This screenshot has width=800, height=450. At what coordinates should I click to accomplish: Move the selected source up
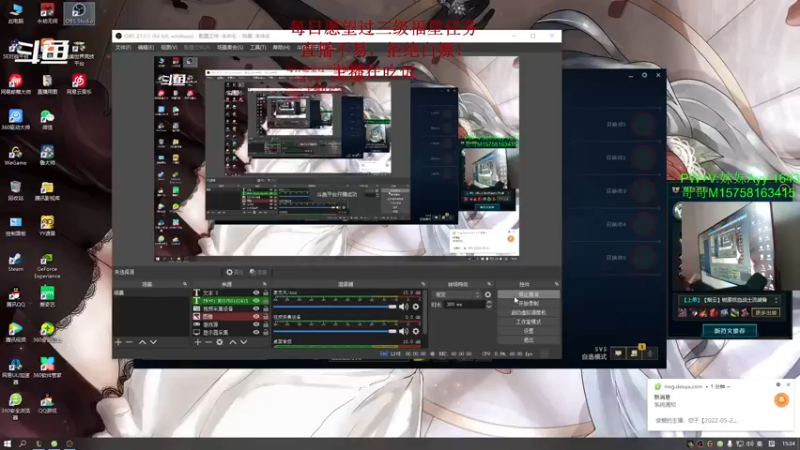[233, 342]
